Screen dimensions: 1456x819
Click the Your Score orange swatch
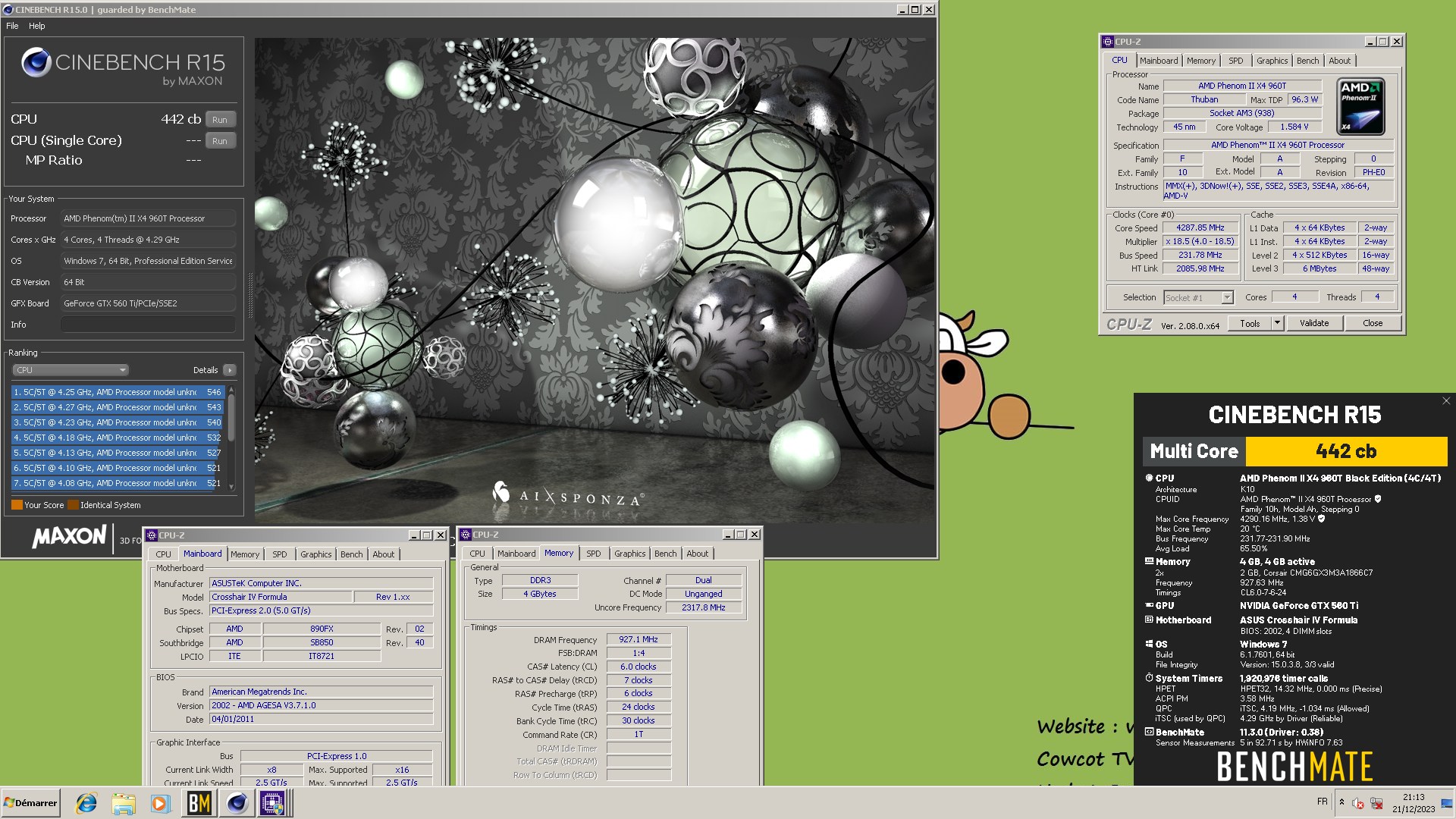pyautogui.click(x=17, y=505)
